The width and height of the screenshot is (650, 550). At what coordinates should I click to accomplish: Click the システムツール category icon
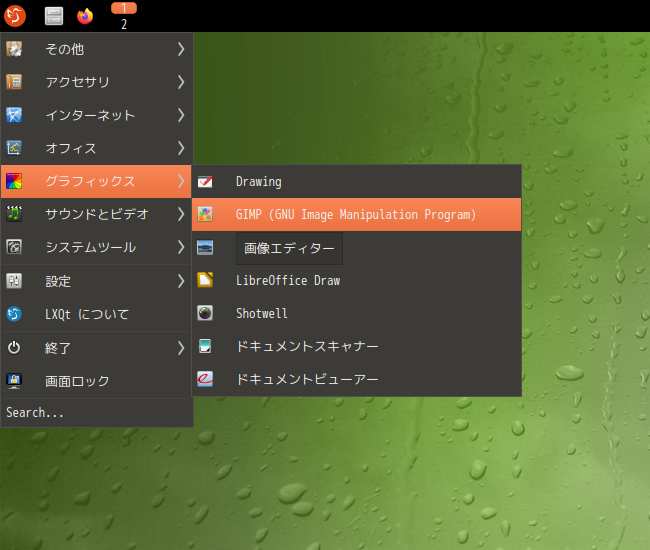pyautogui.click(x=14, y=247)
